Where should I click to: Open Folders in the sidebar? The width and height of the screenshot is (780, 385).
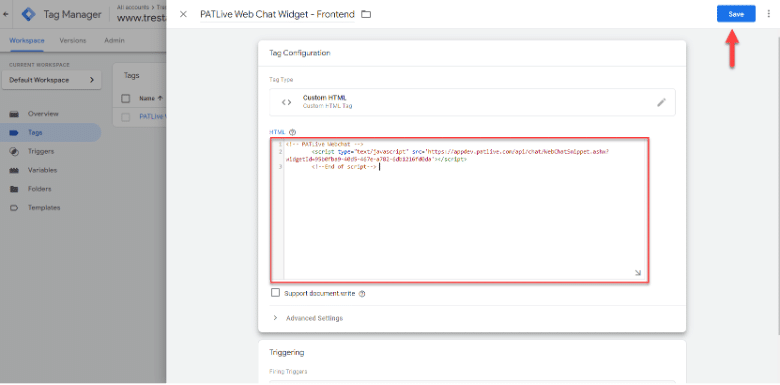click(x=40, y=189)
